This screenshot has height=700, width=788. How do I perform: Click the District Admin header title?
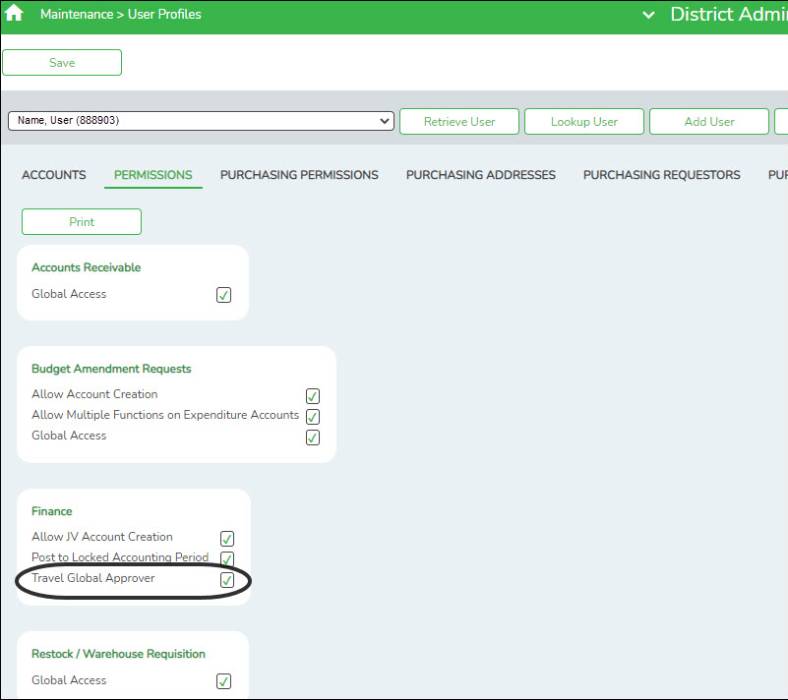pos(729,14)
